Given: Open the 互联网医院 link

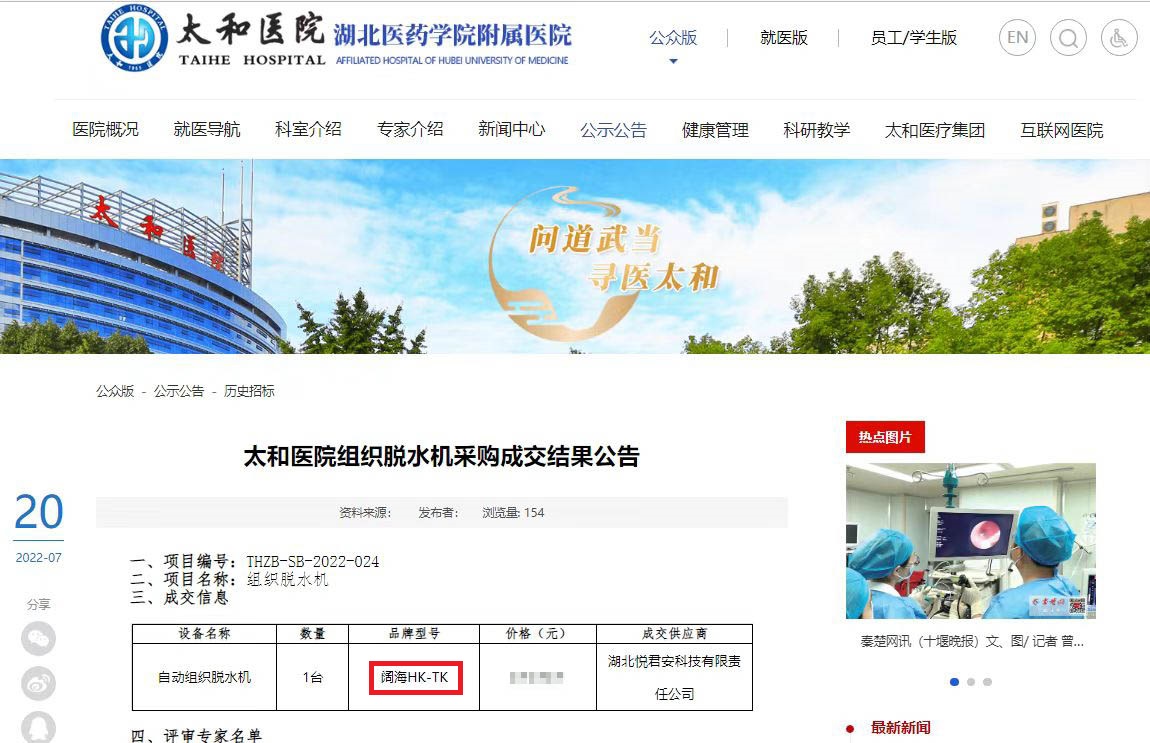Looking at the screenshot, I should (x=1061, y=130).
